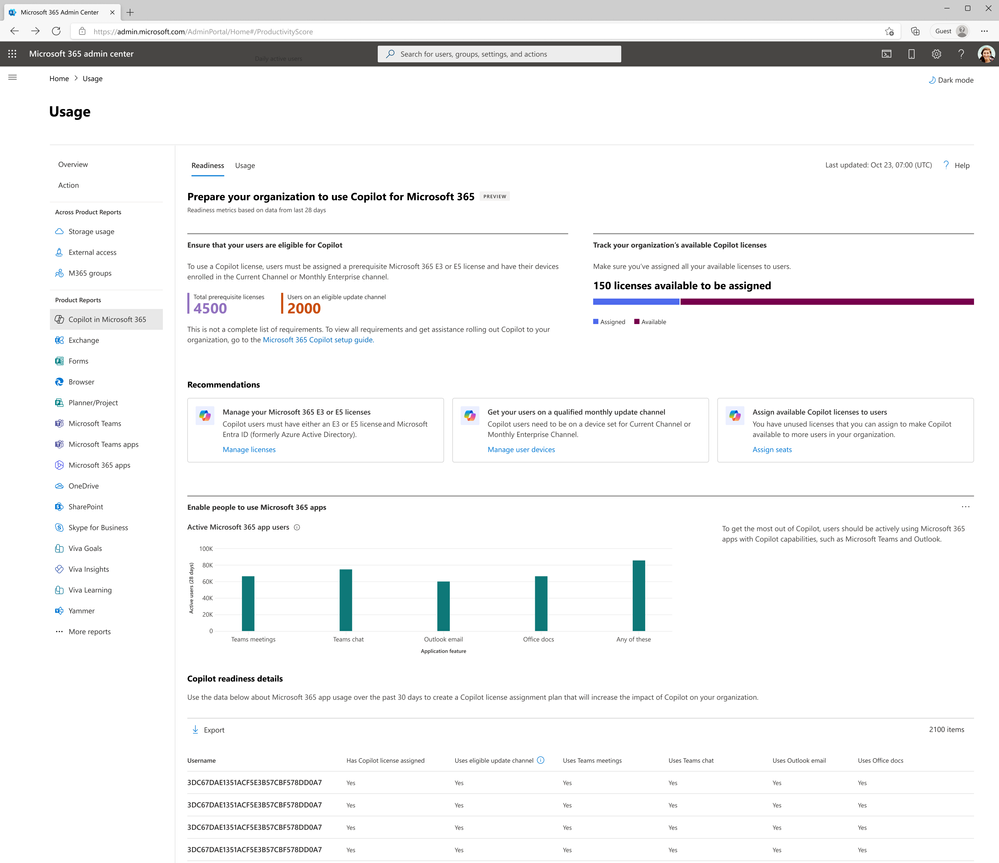Add this page to browser favorites

pos(889,31)
